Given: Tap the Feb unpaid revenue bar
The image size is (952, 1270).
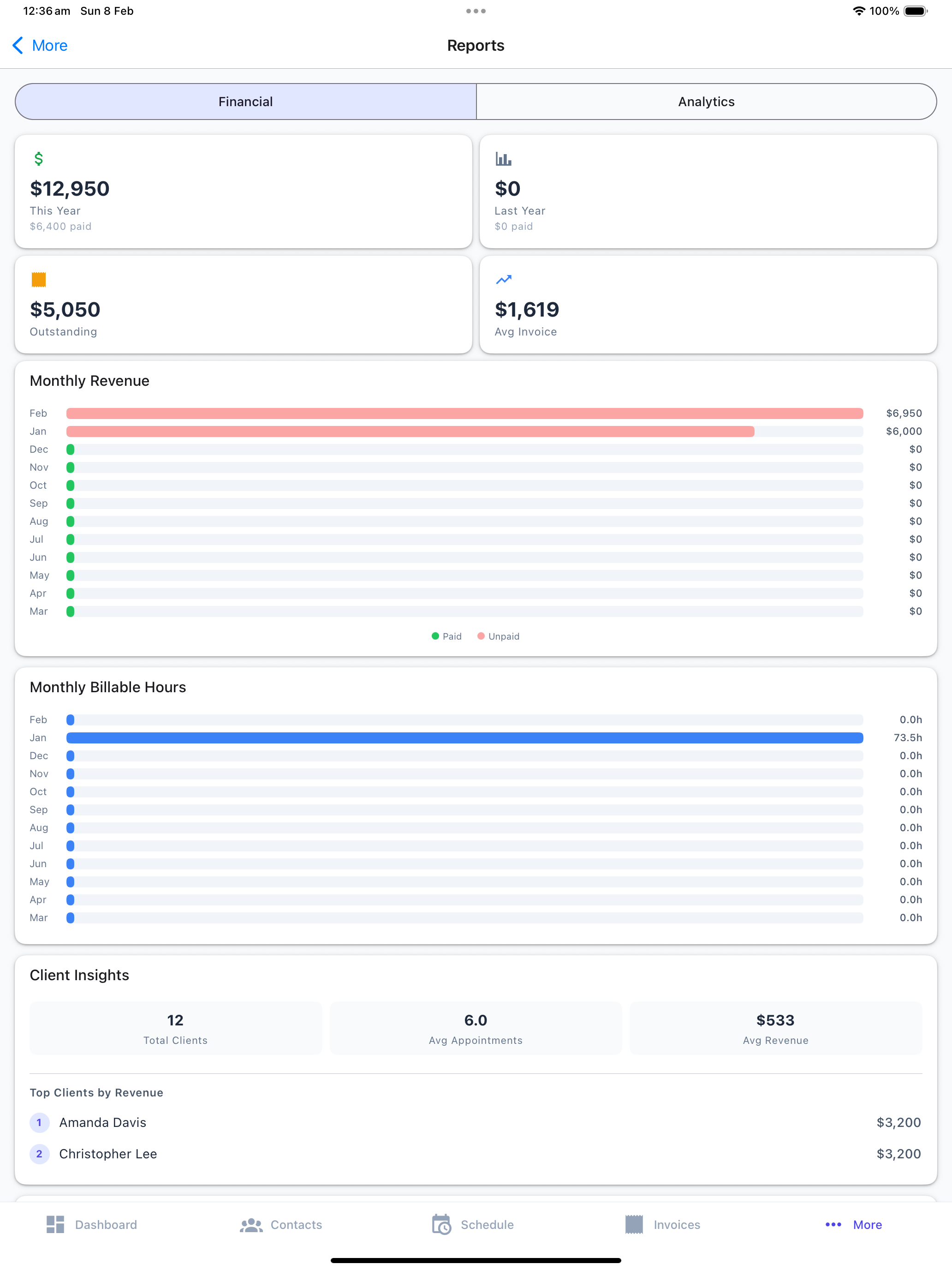Looking at the screenshot, I should click(x=465, y=413).
